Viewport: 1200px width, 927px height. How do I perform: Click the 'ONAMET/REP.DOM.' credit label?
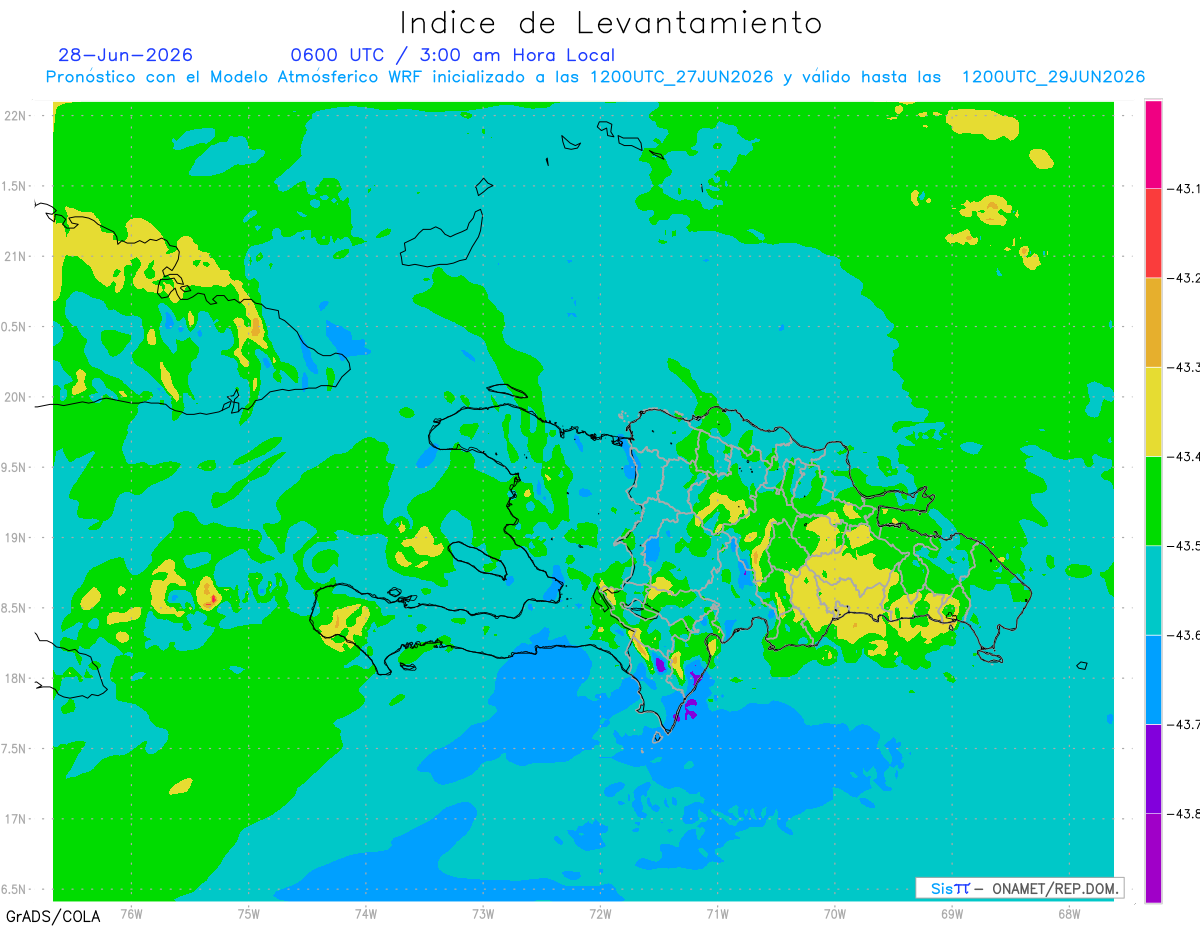pos(1054,889)
